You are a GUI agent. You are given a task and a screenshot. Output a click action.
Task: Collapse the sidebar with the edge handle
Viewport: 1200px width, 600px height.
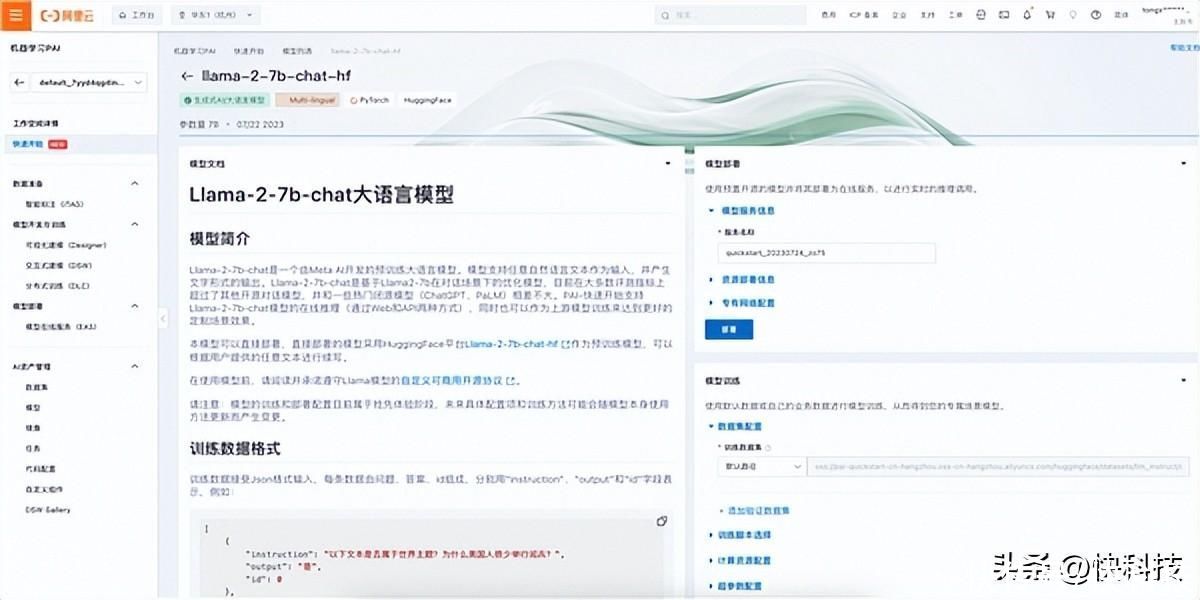(x=163, y=318)
